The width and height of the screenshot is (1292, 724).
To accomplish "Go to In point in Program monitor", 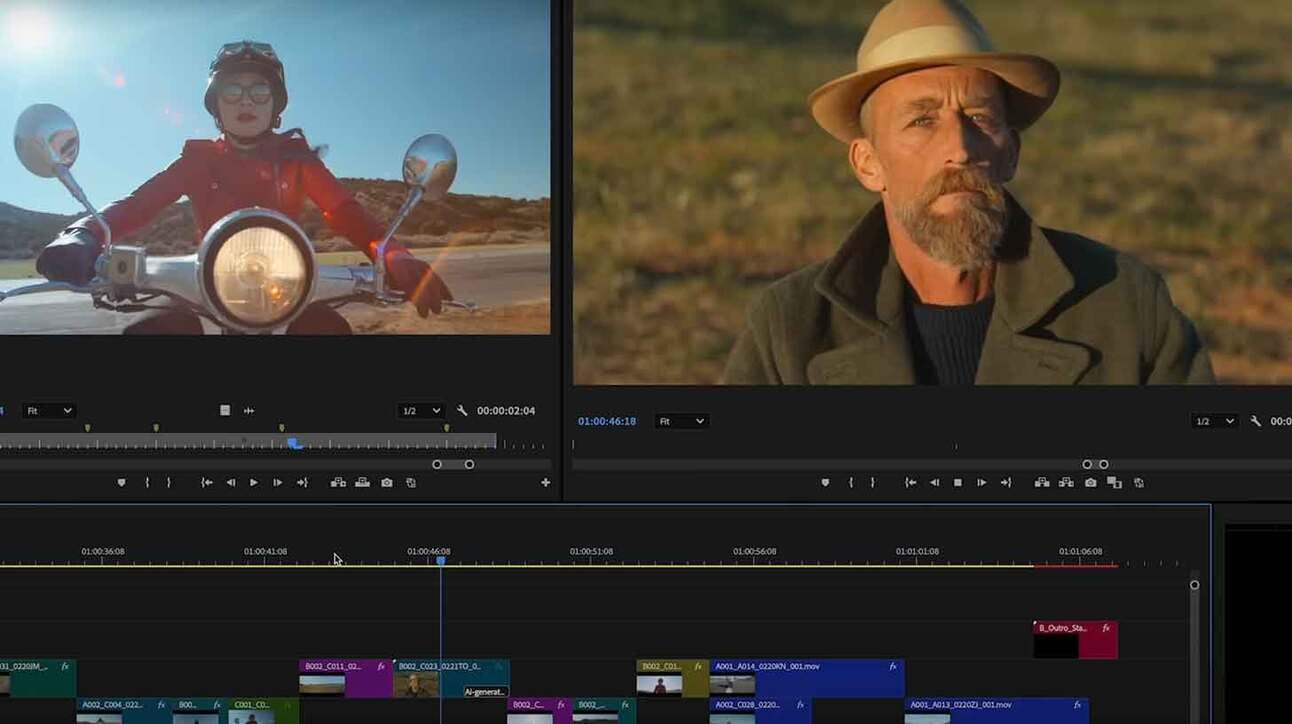I will pos(911,482).
